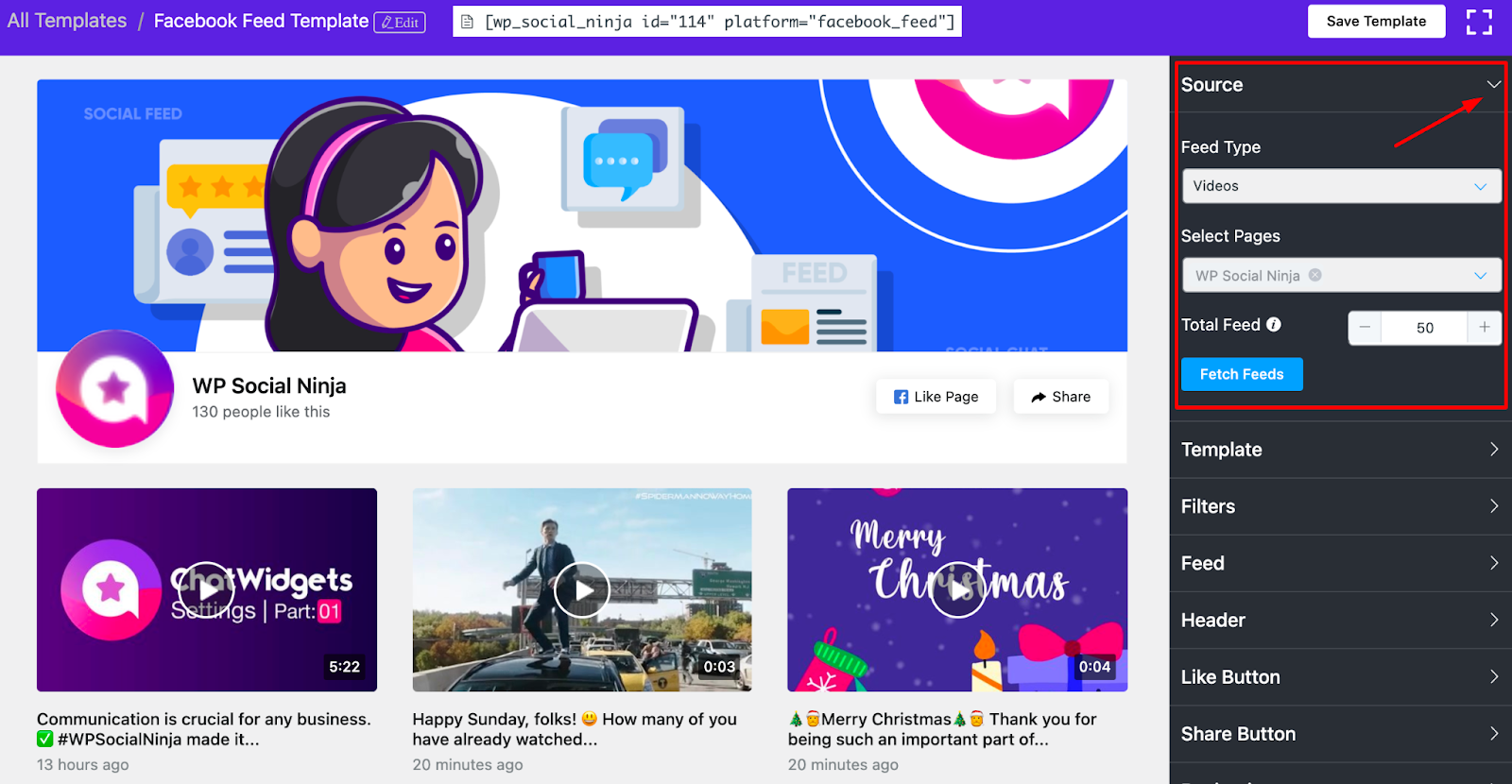Collapse the Source section
This screenshot has height=784, width=1512.
click(x=1493, y=84)
